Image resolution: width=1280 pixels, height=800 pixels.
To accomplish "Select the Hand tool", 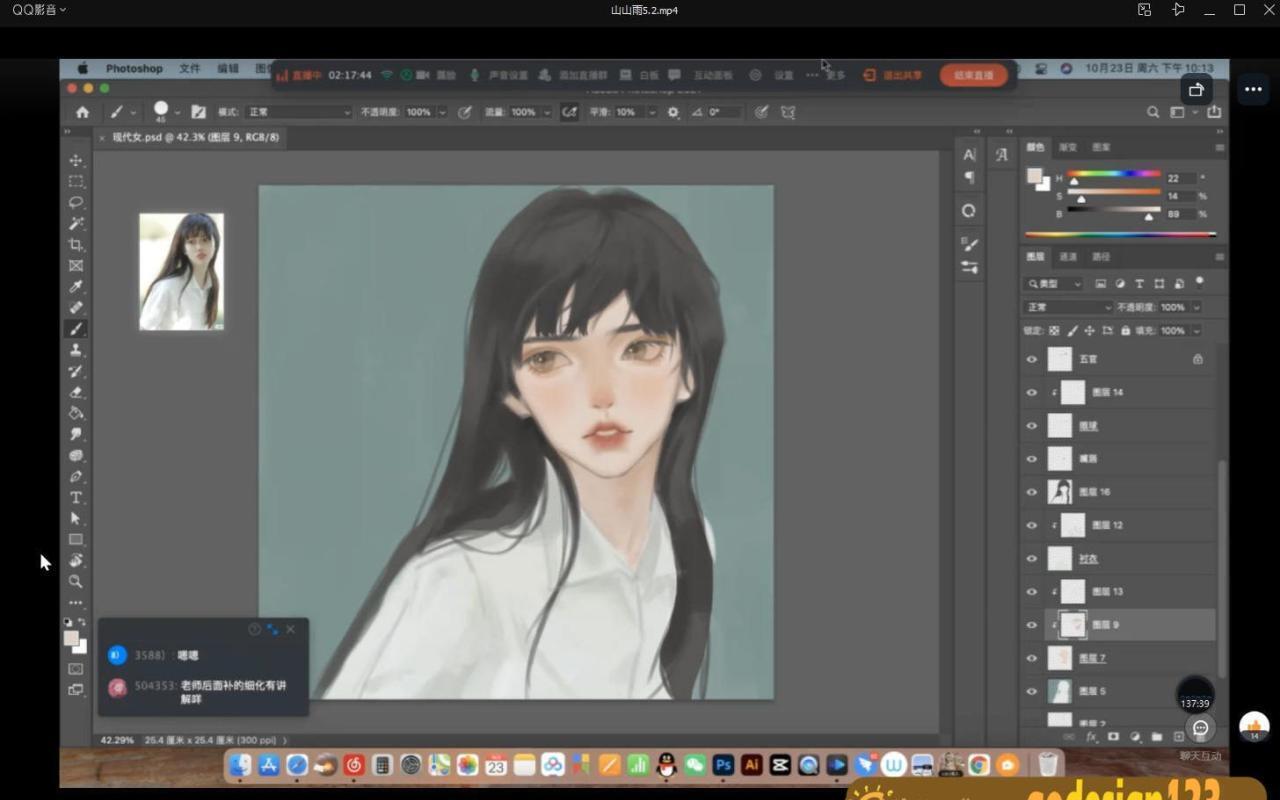I will (x=76, y=560).
